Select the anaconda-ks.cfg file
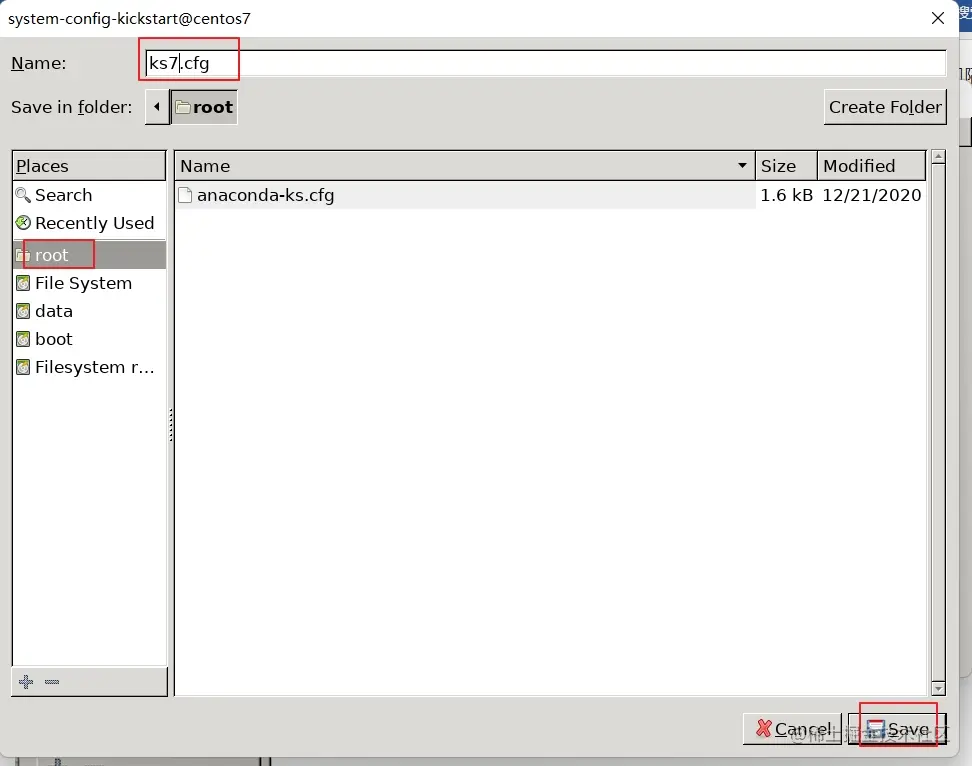The height and width of the screenshot is (766, 972). pyautogui.click(x=551, y=195)
